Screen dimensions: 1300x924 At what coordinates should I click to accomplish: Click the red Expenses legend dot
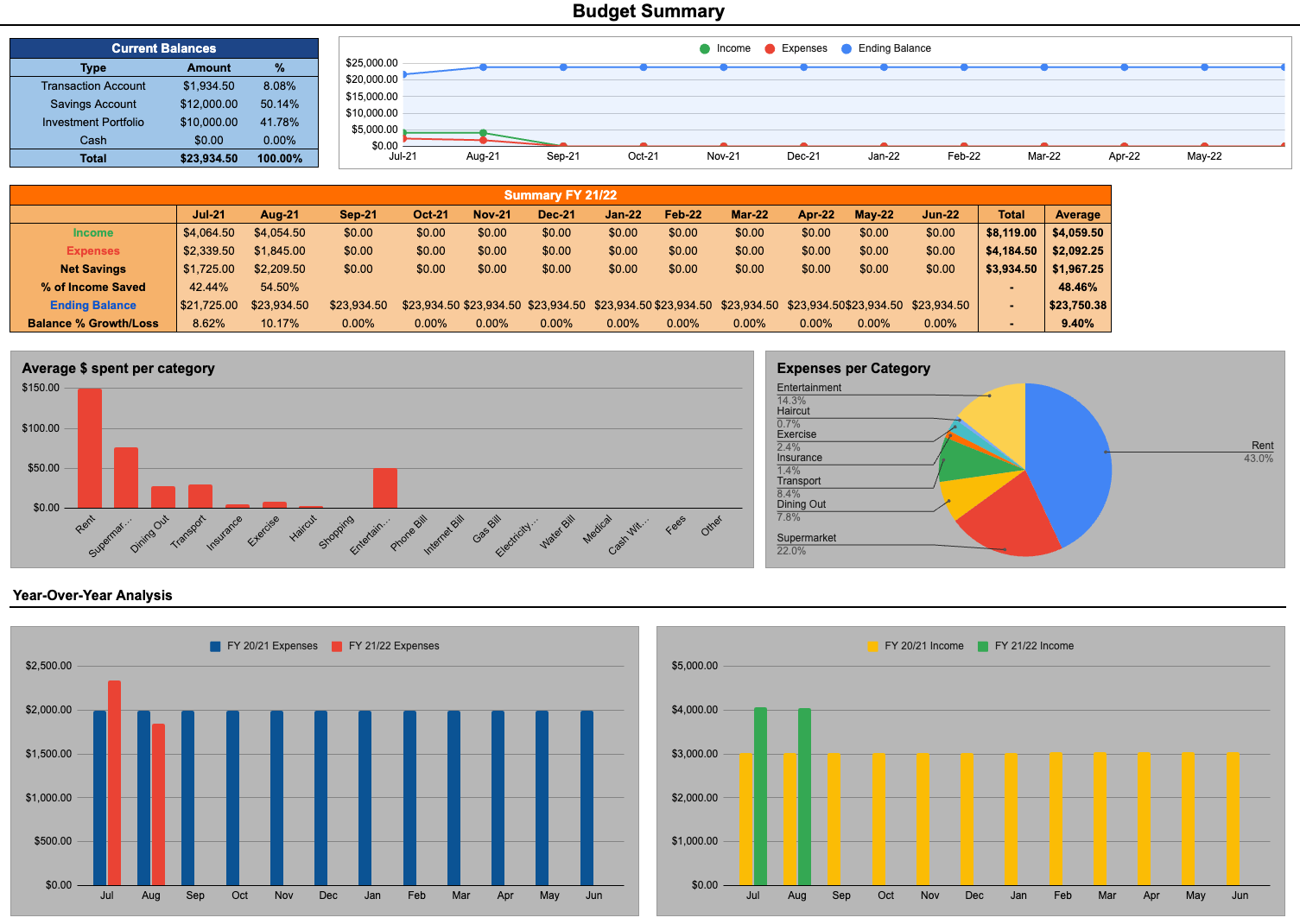(770, 49)
